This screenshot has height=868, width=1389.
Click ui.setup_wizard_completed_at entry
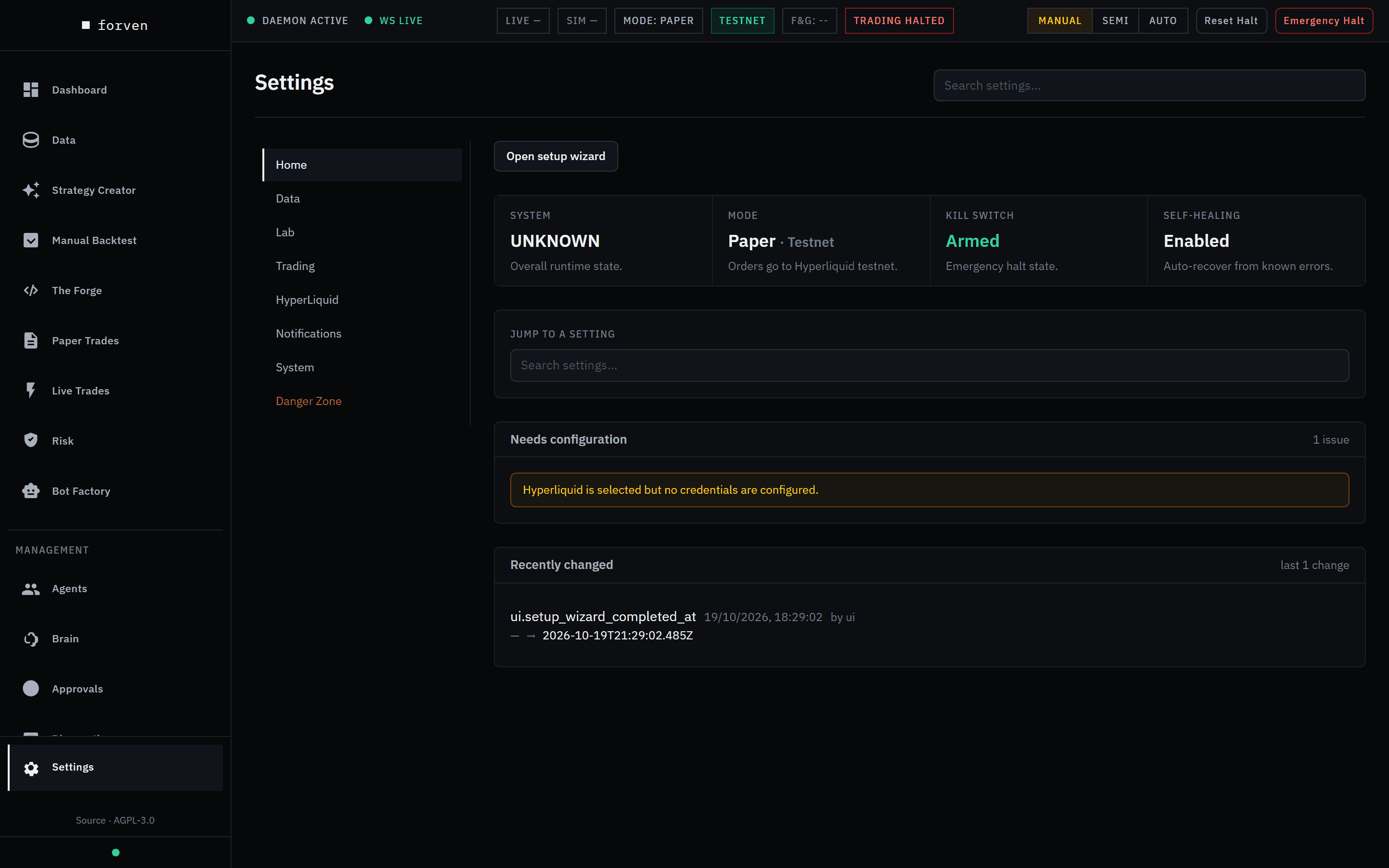pyautogui.click(x=603, y=617)
